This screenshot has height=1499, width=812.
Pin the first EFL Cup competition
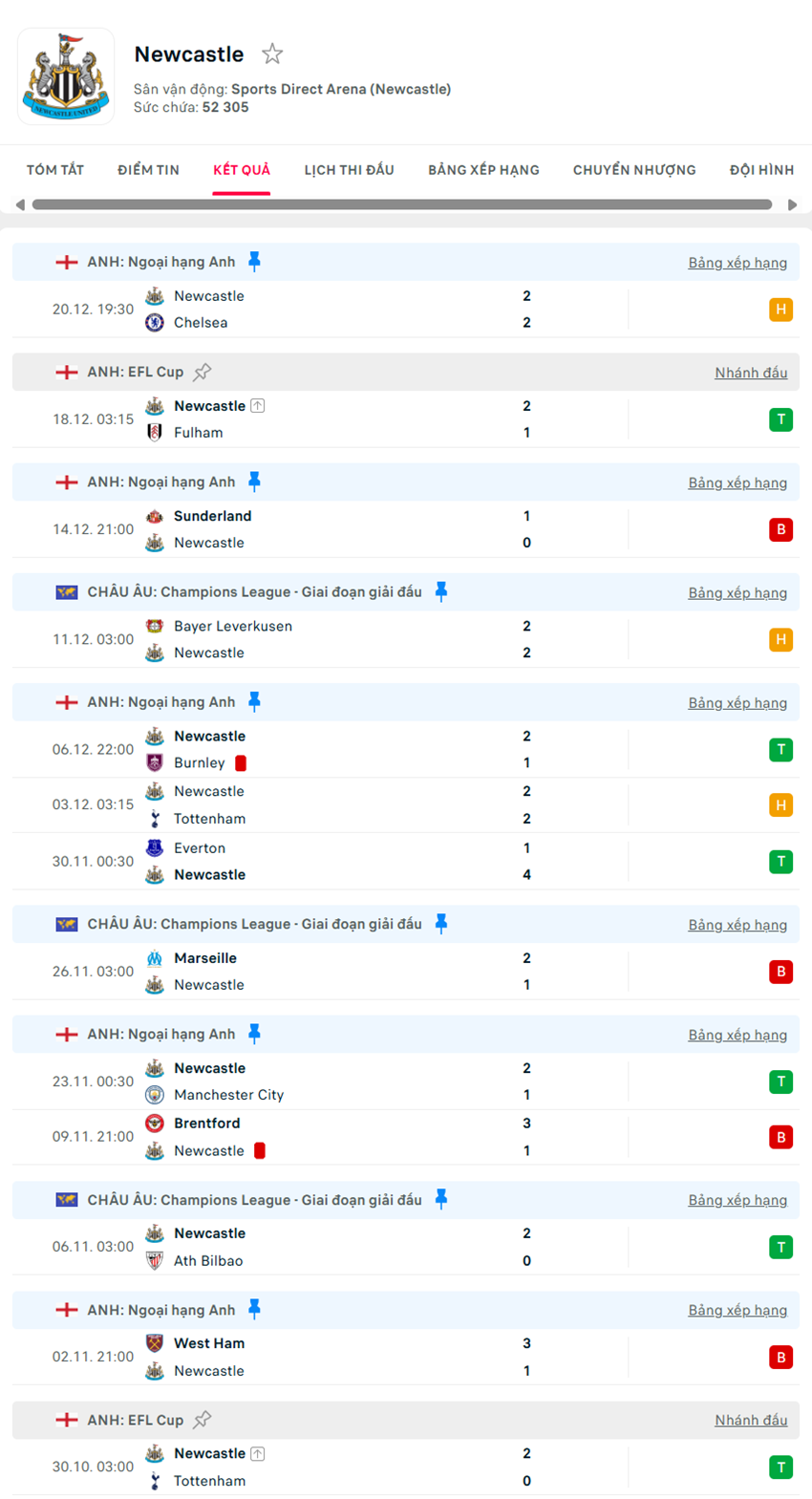click(203, 372)
